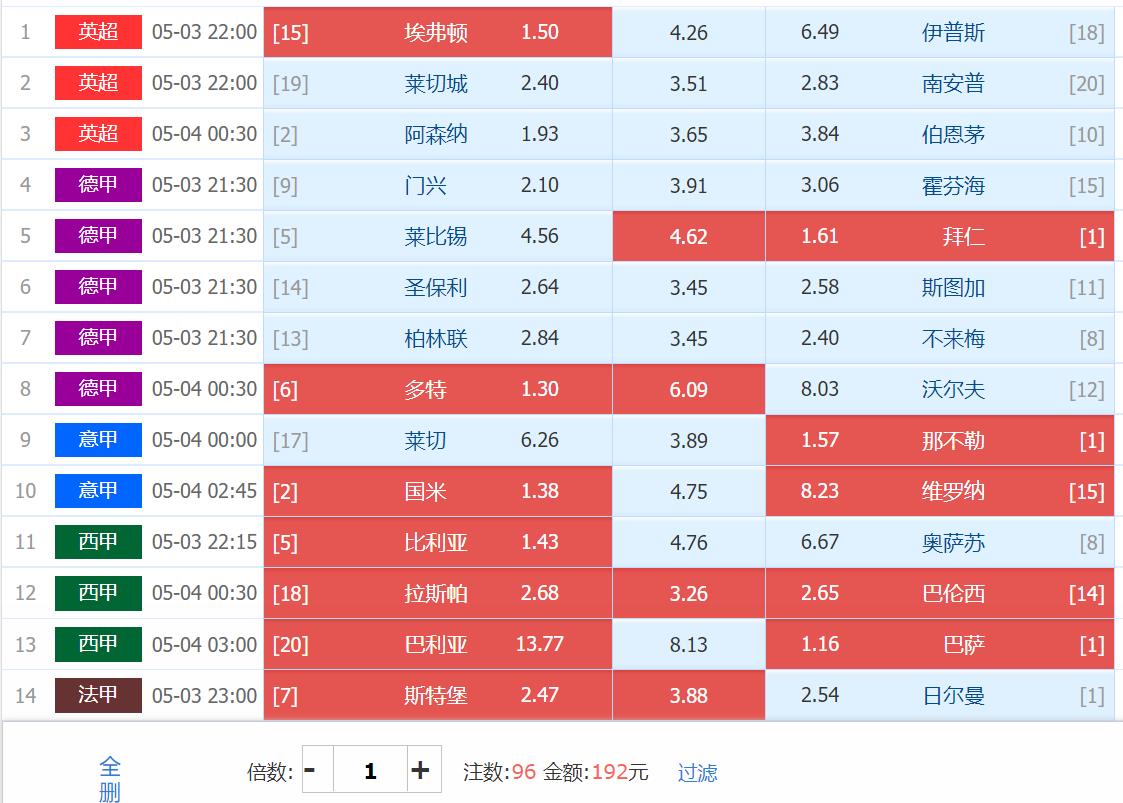Click the 全删 clear-all link
The height and width of the screenshot is (803, 1123).
tap(110, 779)
